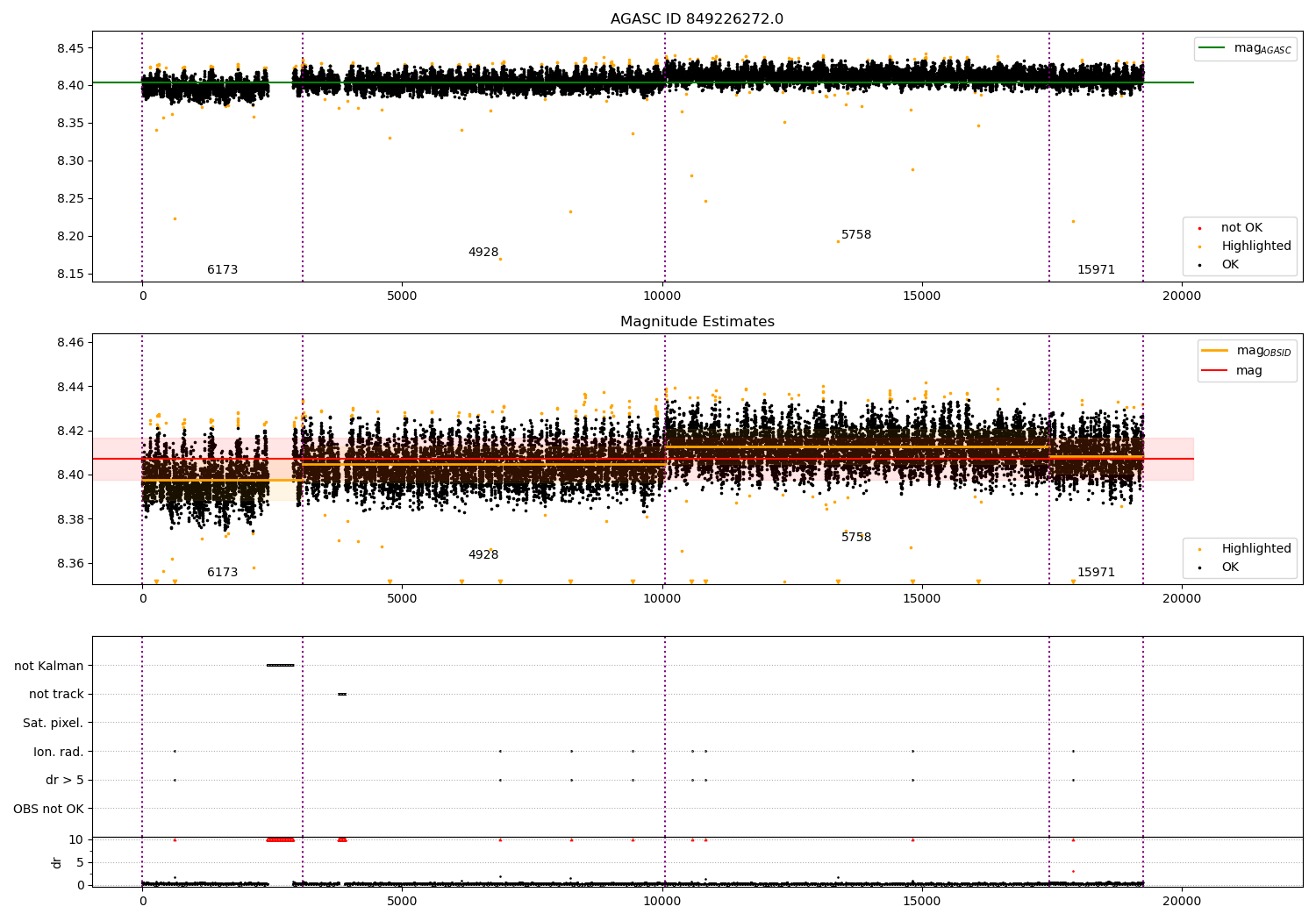Click the orange line sample beside mag OBSID in the legend
Viewport: 1316px width, 921px height.
click(x=1215, y=351)
